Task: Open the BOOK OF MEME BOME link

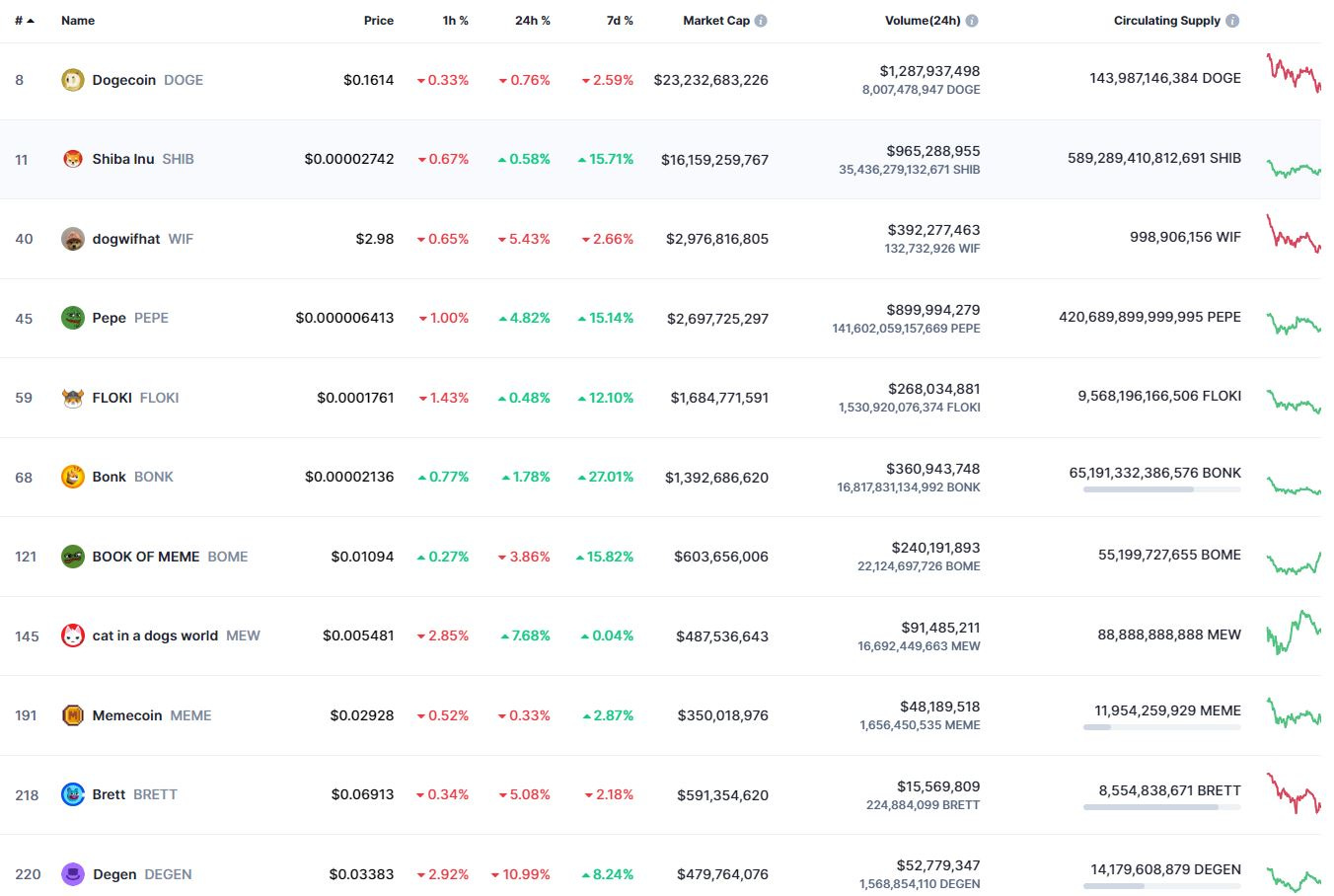Action: (x=171, y=557)
